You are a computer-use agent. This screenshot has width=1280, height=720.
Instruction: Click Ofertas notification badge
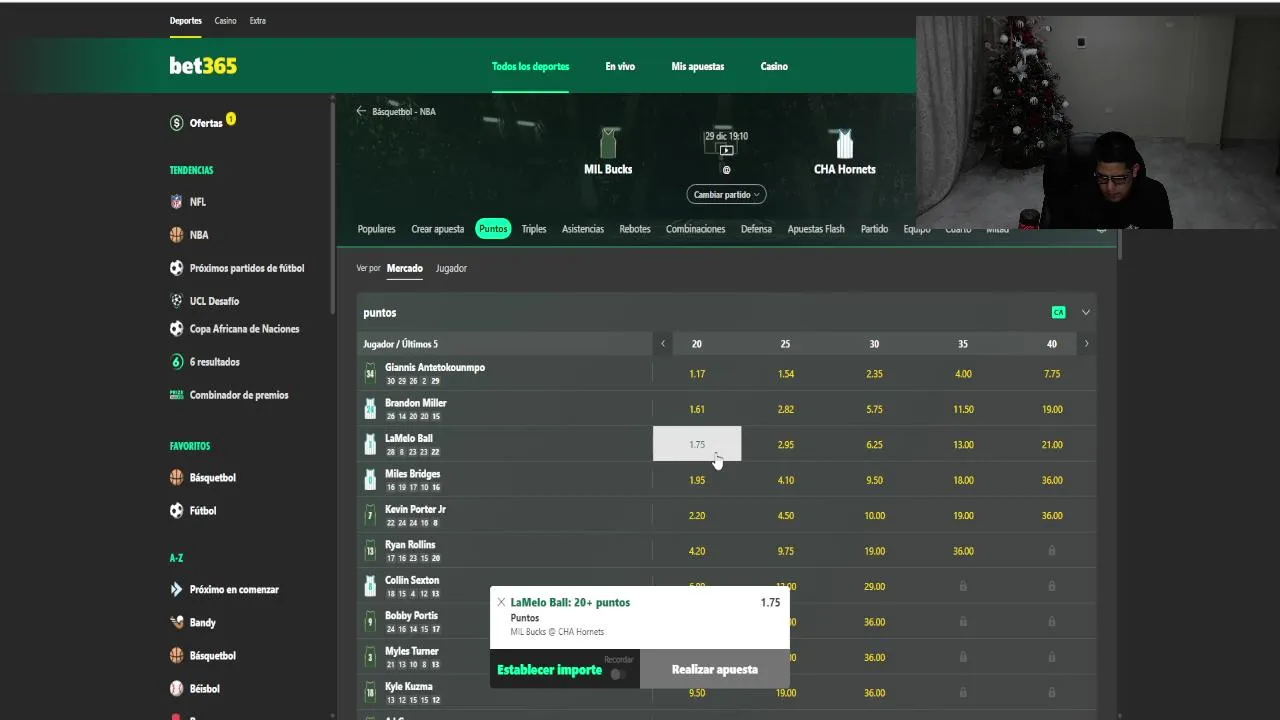click(x=231, y=118)
